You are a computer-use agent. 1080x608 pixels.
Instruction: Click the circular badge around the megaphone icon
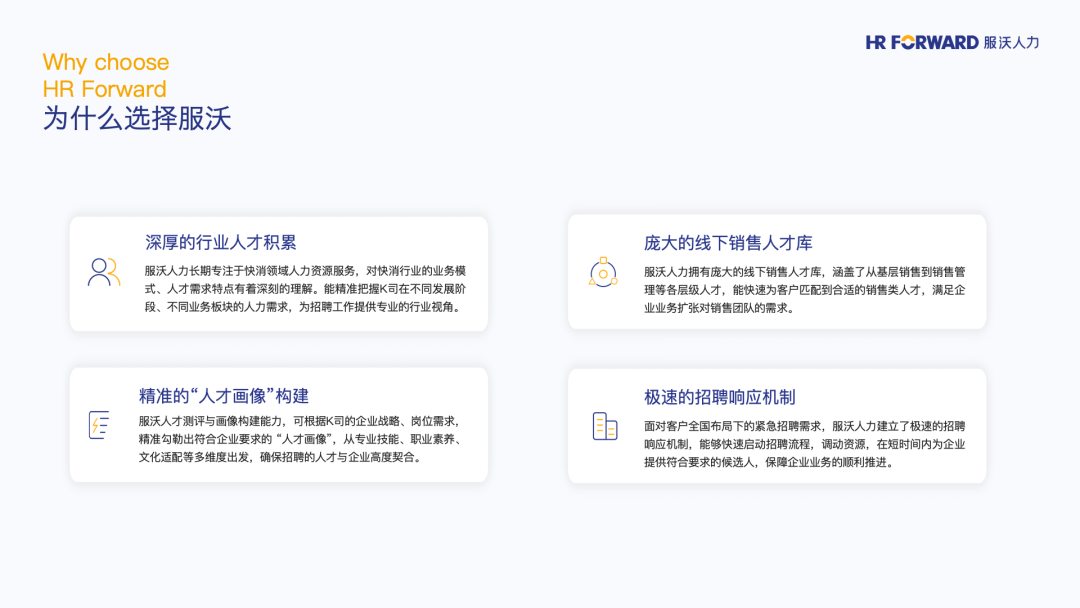click(603, 272)
